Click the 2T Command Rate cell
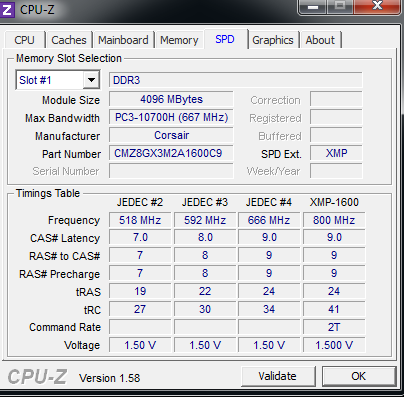 tap(334, 327)
